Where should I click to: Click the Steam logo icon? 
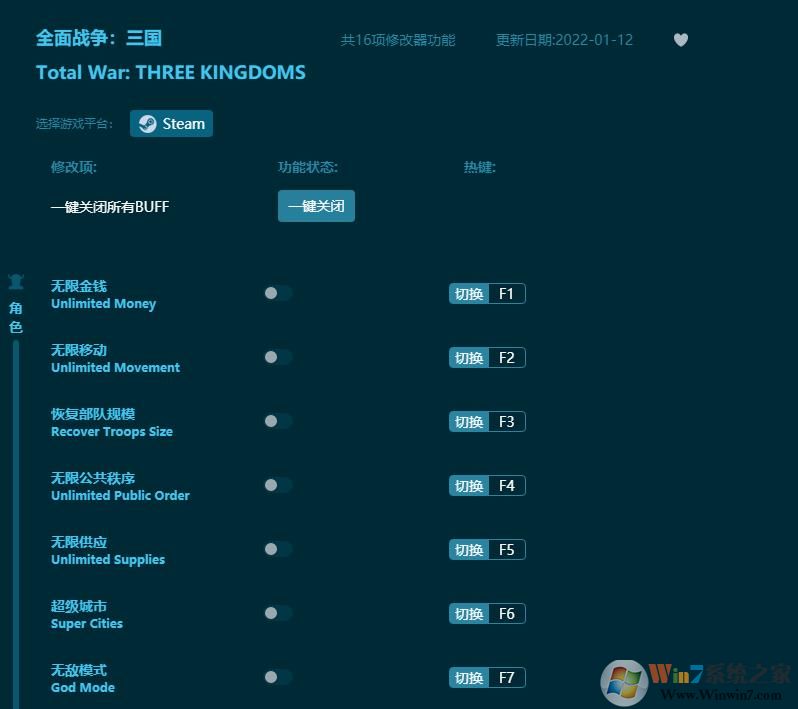click(148, 124)
